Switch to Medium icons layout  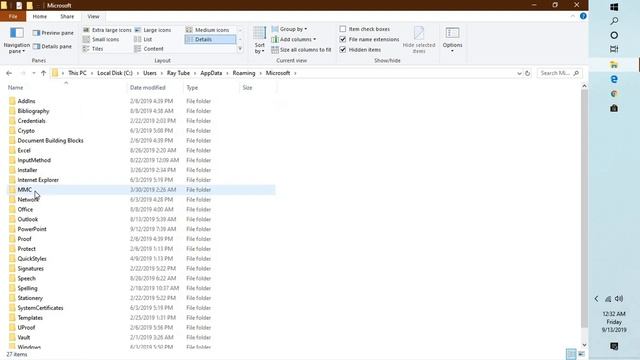(208, 30)
